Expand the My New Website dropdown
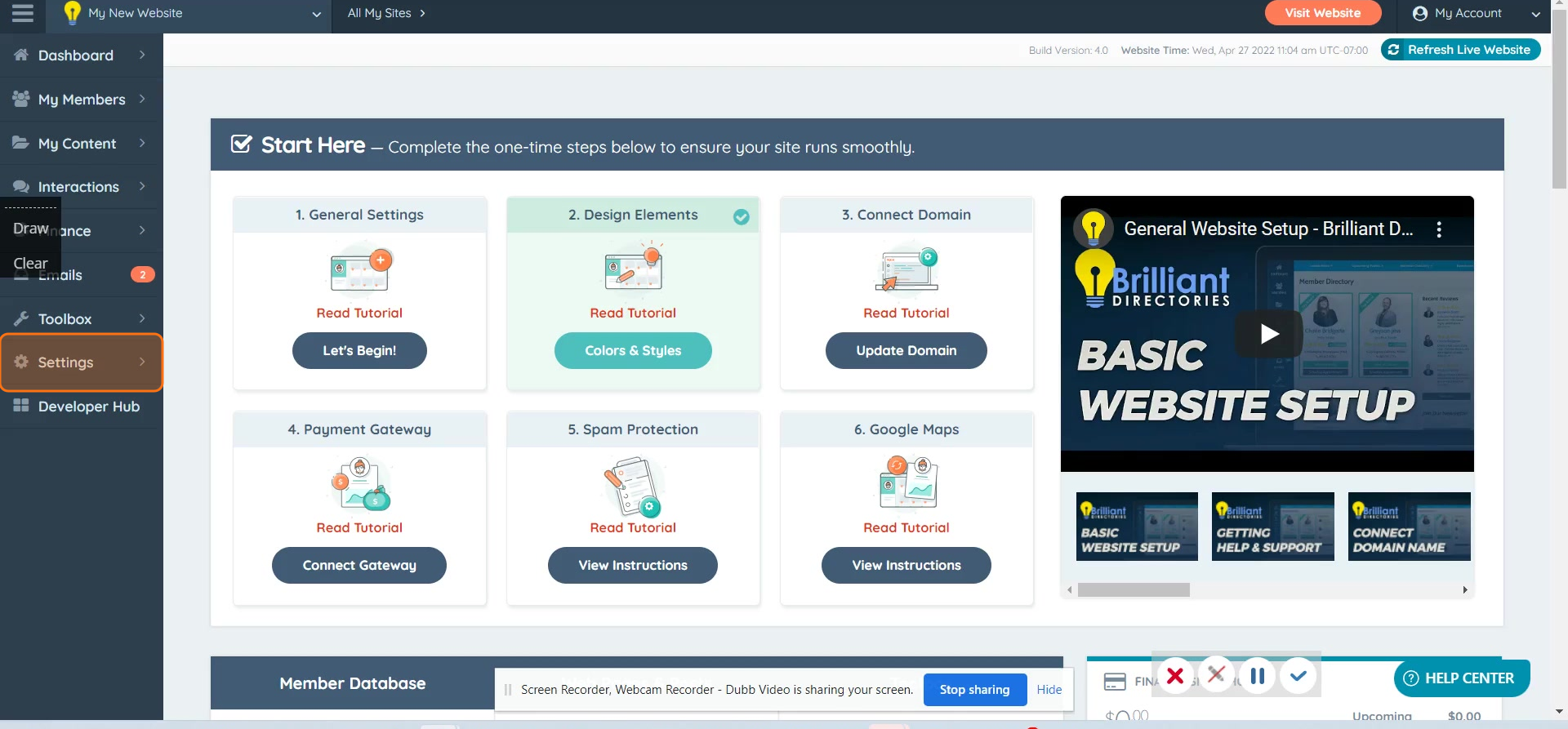Image resolution: width=1568 pixels, height=729 pixels. [x=316, y=14]
